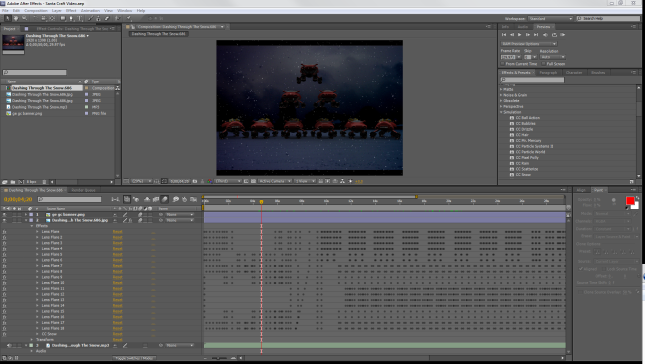
Task: Choose the Type tool in the toolbar
Action: click(x=80, y=19)
